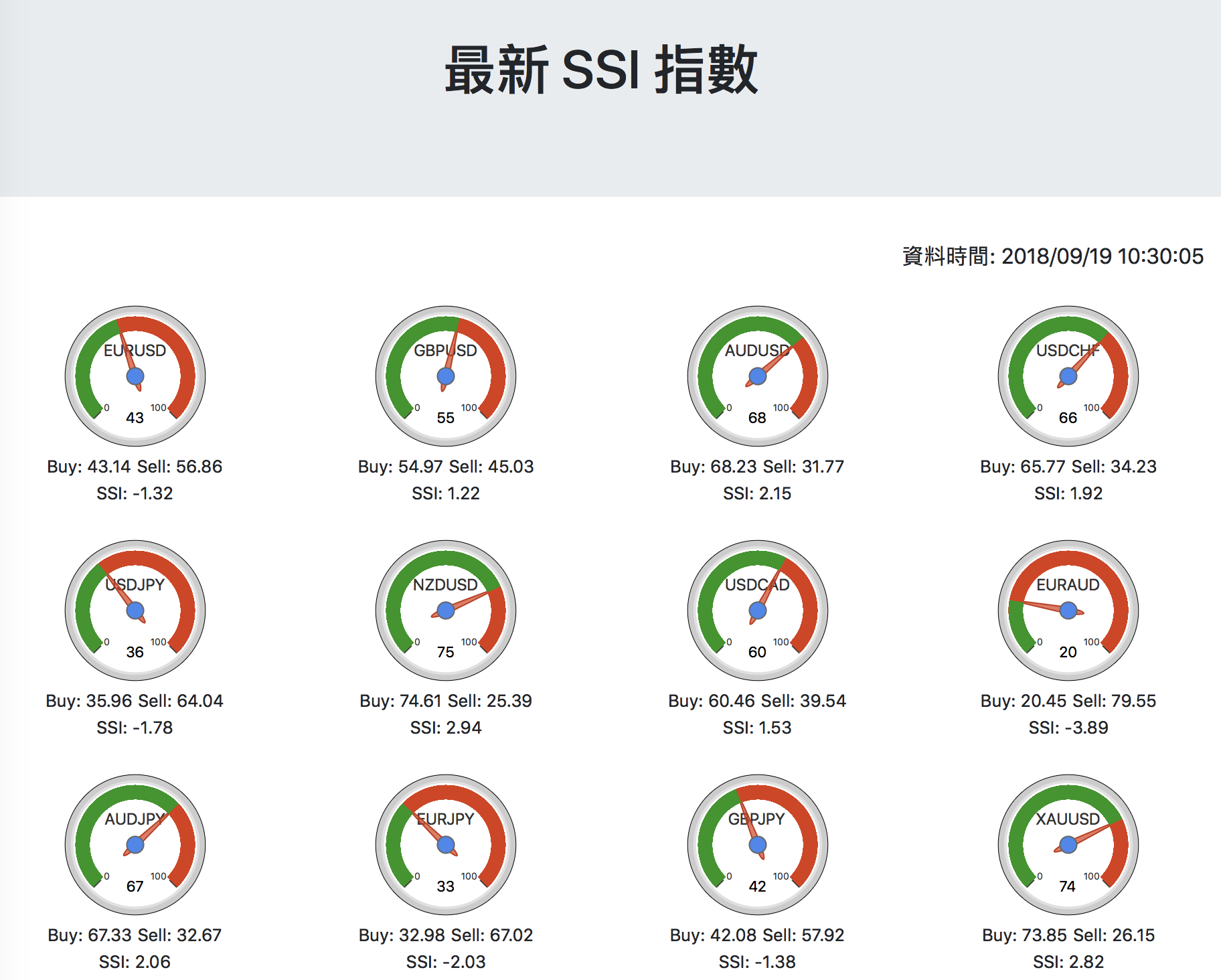Open the EURJPY gauge dial
The height and width of the screenshot is (980, 1221).
point(446,845)
